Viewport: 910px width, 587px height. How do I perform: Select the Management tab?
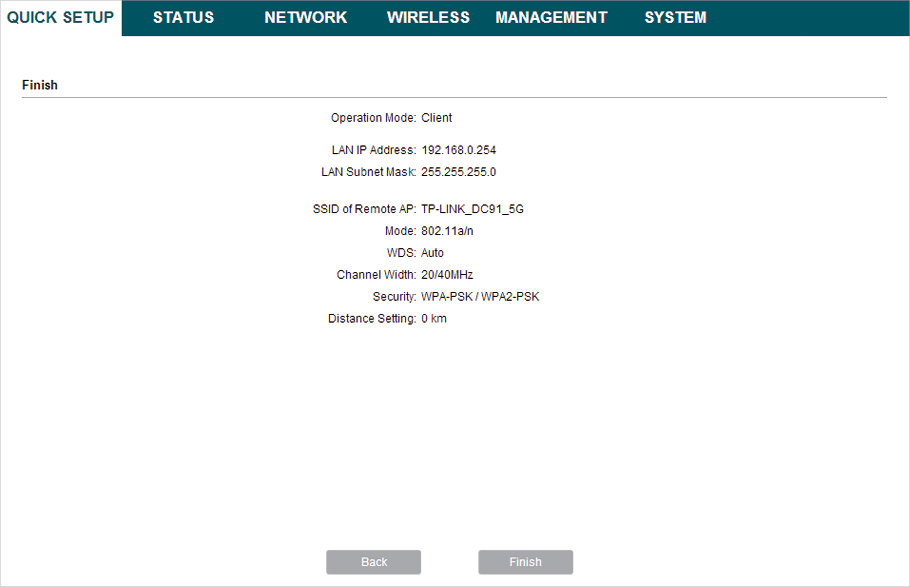[551, 18]
